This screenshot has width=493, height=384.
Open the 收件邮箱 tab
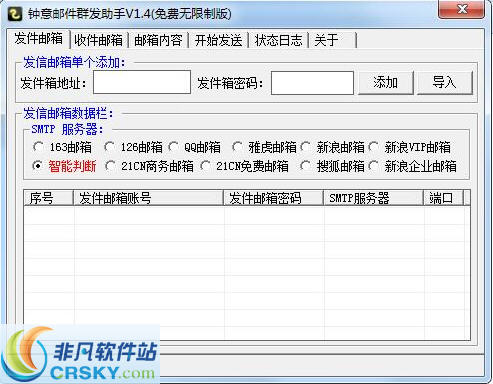(x=98, y=40)
